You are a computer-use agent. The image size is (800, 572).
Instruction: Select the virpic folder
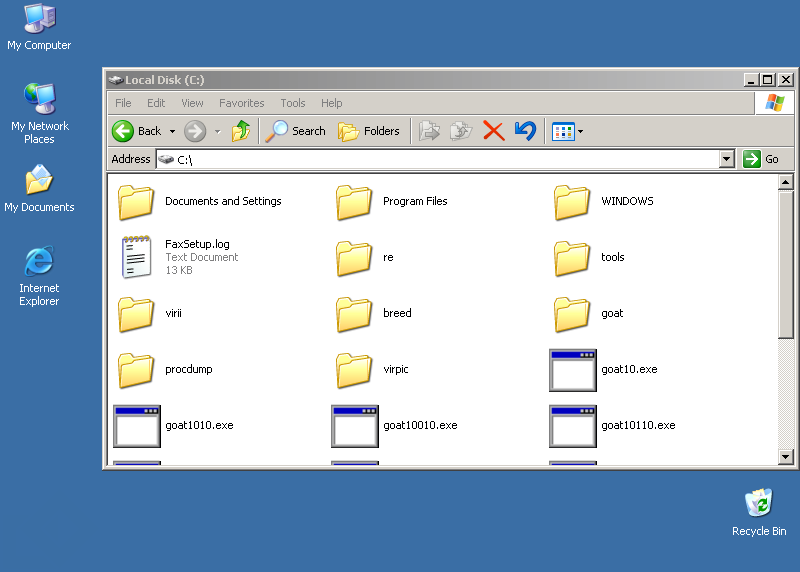[x=372, y=370]
